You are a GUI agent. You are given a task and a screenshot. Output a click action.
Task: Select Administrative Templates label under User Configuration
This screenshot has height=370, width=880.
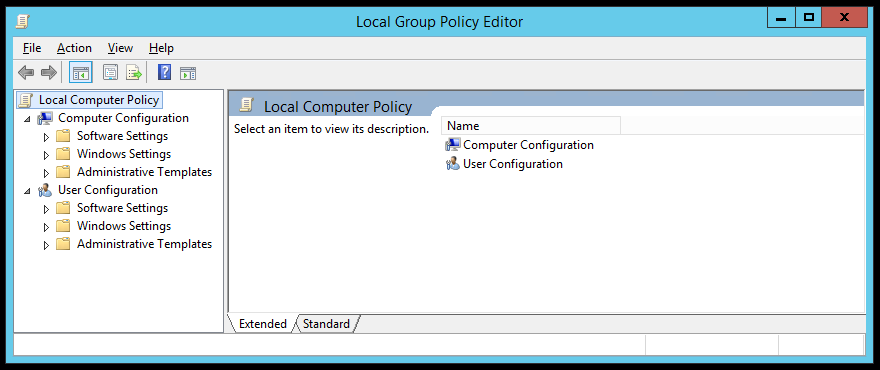tap(144, 244)
